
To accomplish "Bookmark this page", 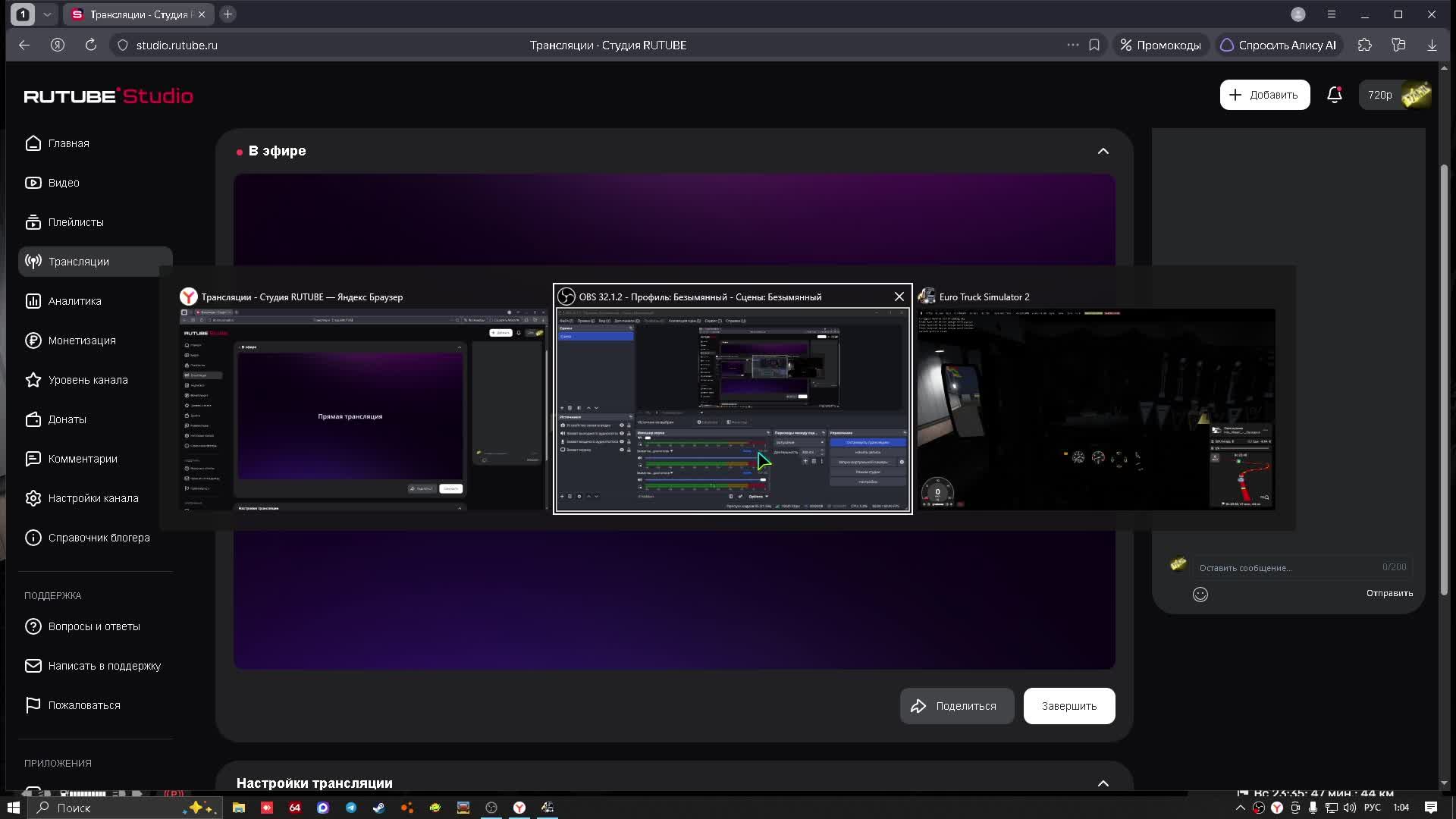I will click(1094, 45).
